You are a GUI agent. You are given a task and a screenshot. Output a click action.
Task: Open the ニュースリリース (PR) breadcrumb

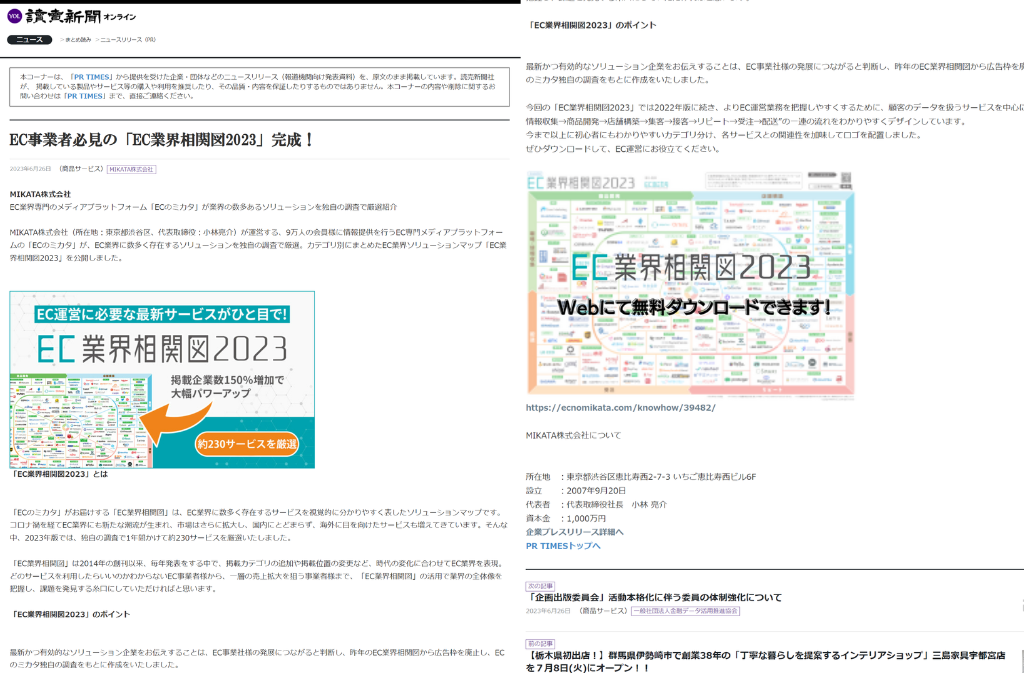pos(128,40)
